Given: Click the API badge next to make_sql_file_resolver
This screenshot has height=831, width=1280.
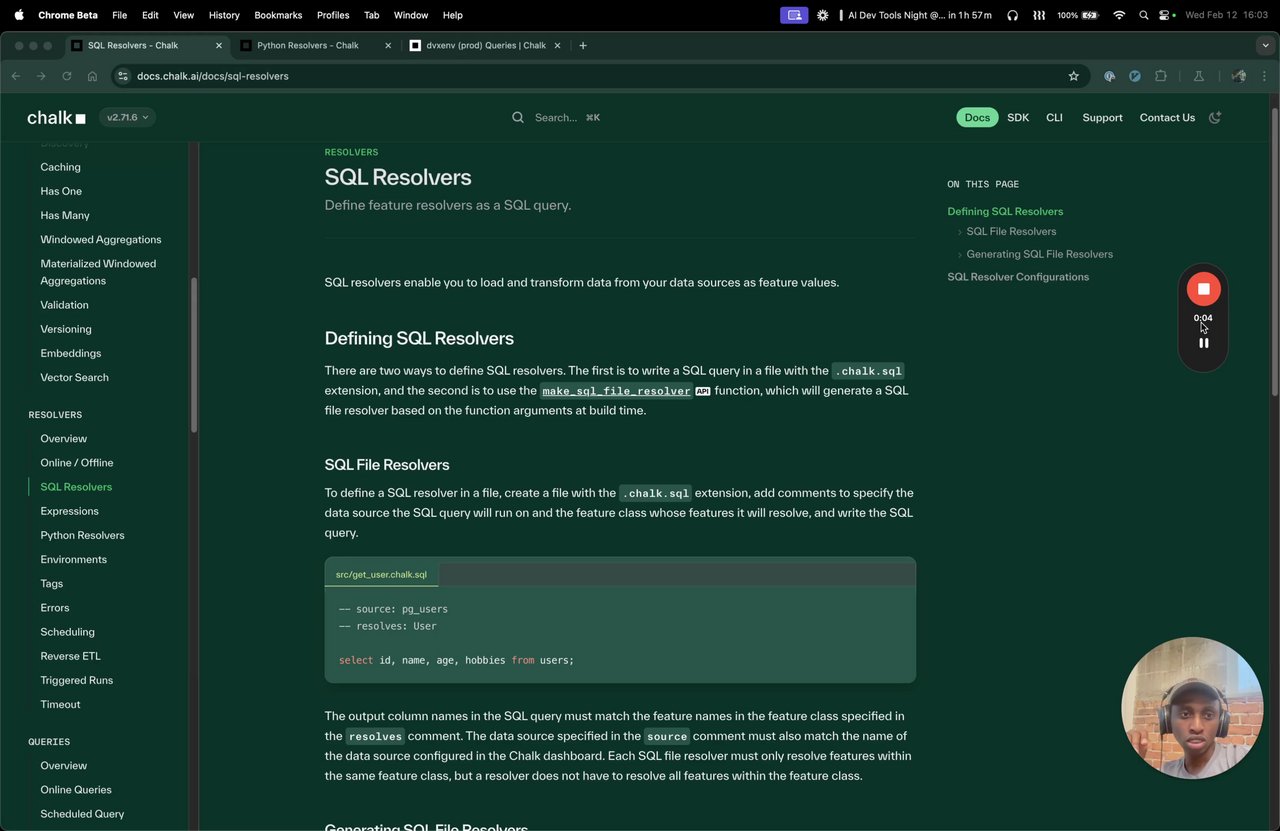Looking at the screenshot, I should point(702,391).
